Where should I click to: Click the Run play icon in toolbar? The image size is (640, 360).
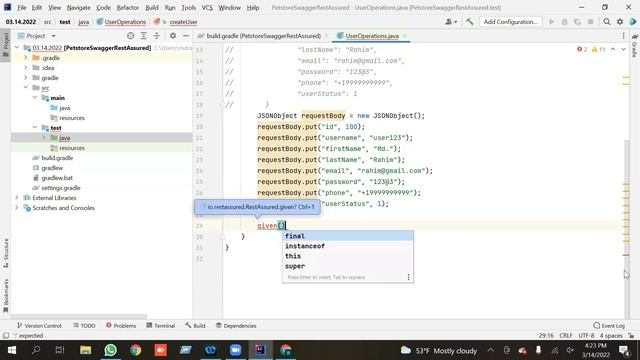click(551, 22)
